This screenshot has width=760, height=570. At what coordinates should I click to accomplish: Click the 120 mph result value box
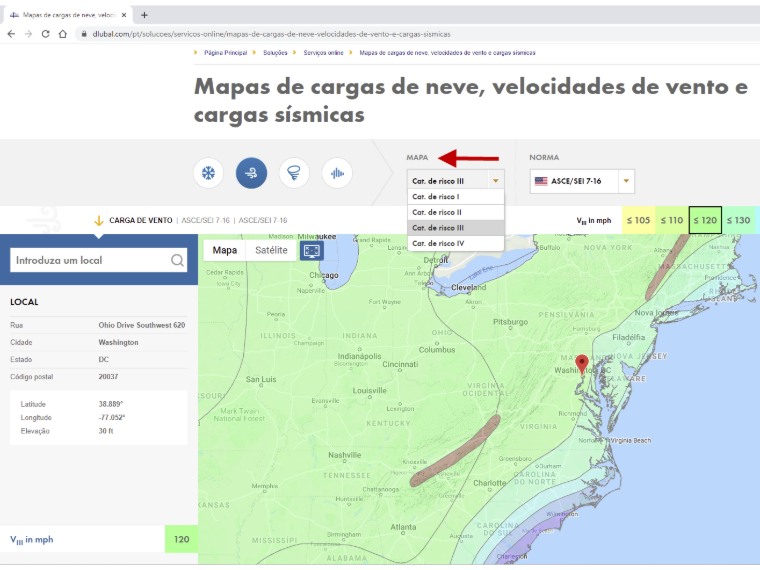181,539
